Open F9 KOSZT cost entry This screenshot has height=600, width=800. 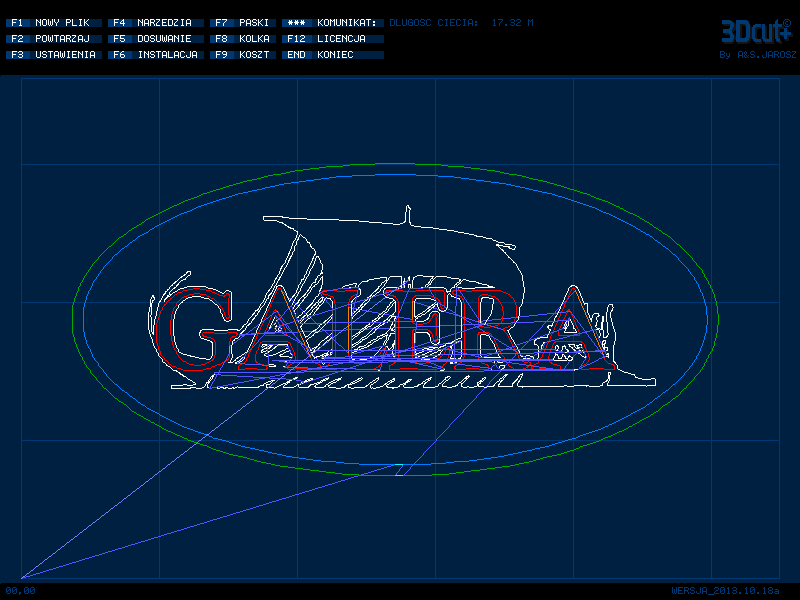pyautogui.click(x=243, y=55)
